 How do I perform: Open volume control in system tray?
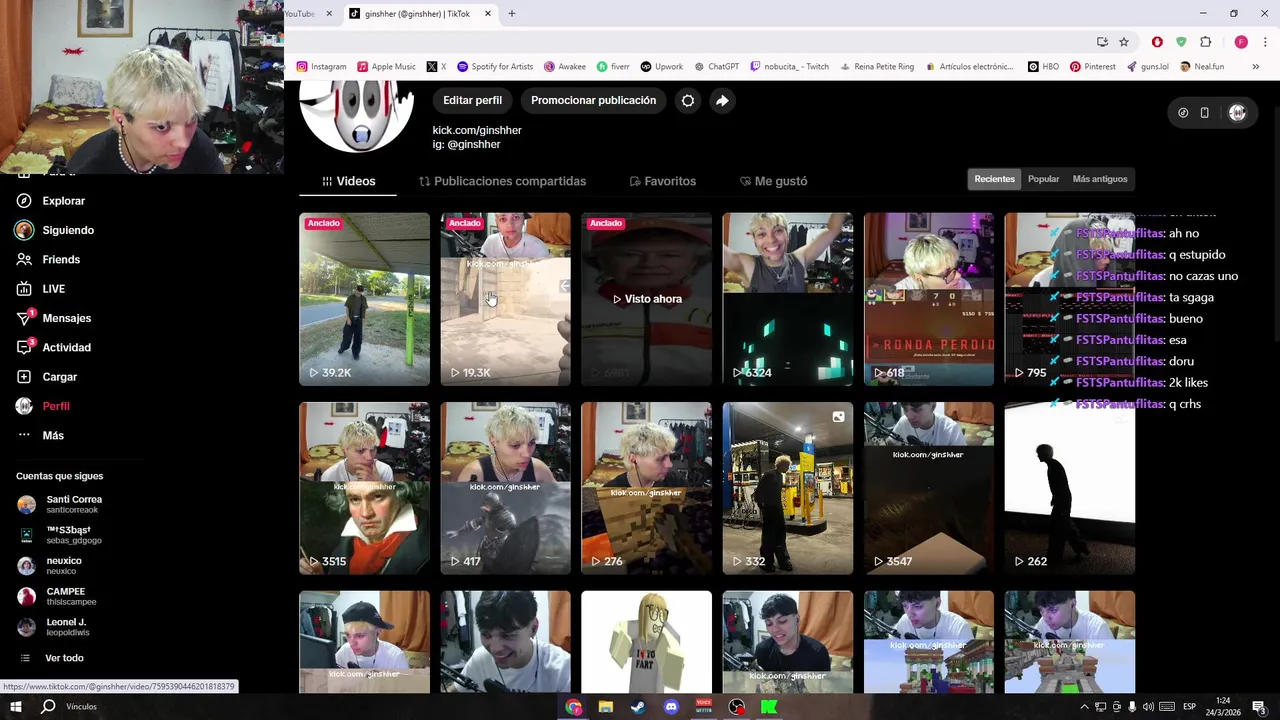pyautogui.click(x=1148, y=707)
